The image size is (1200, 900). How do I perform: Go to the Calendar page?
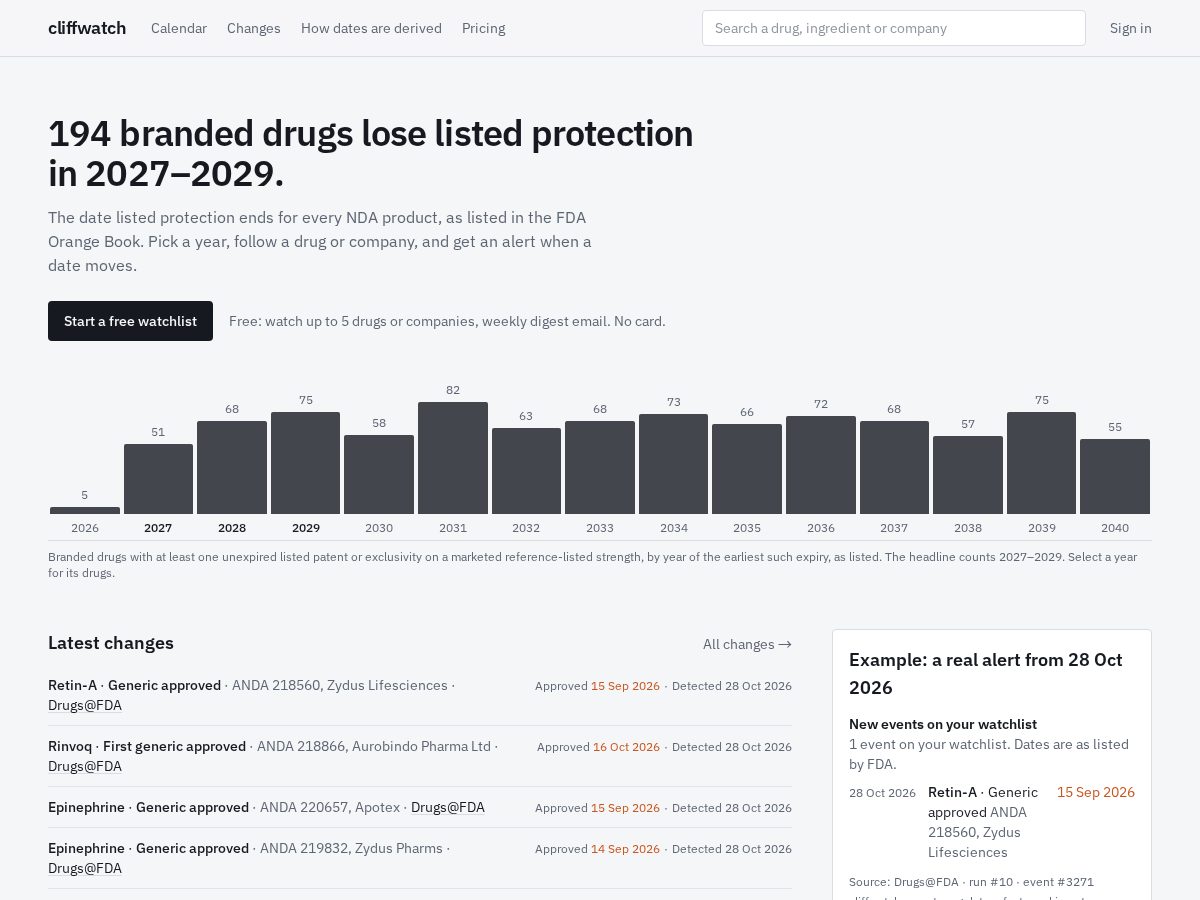pyautogui.click(x=179, y=28)
